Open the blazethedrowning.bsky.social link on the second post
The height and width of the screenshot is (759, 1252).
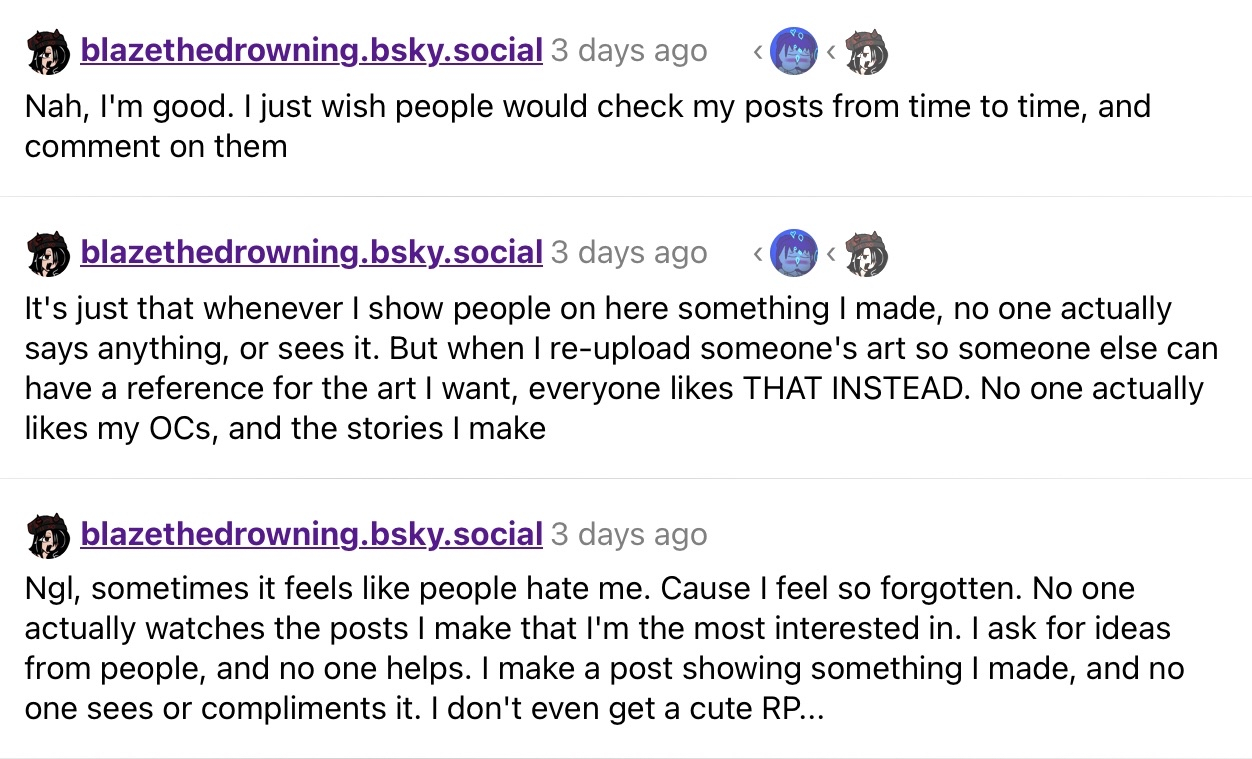coord(311,252)
